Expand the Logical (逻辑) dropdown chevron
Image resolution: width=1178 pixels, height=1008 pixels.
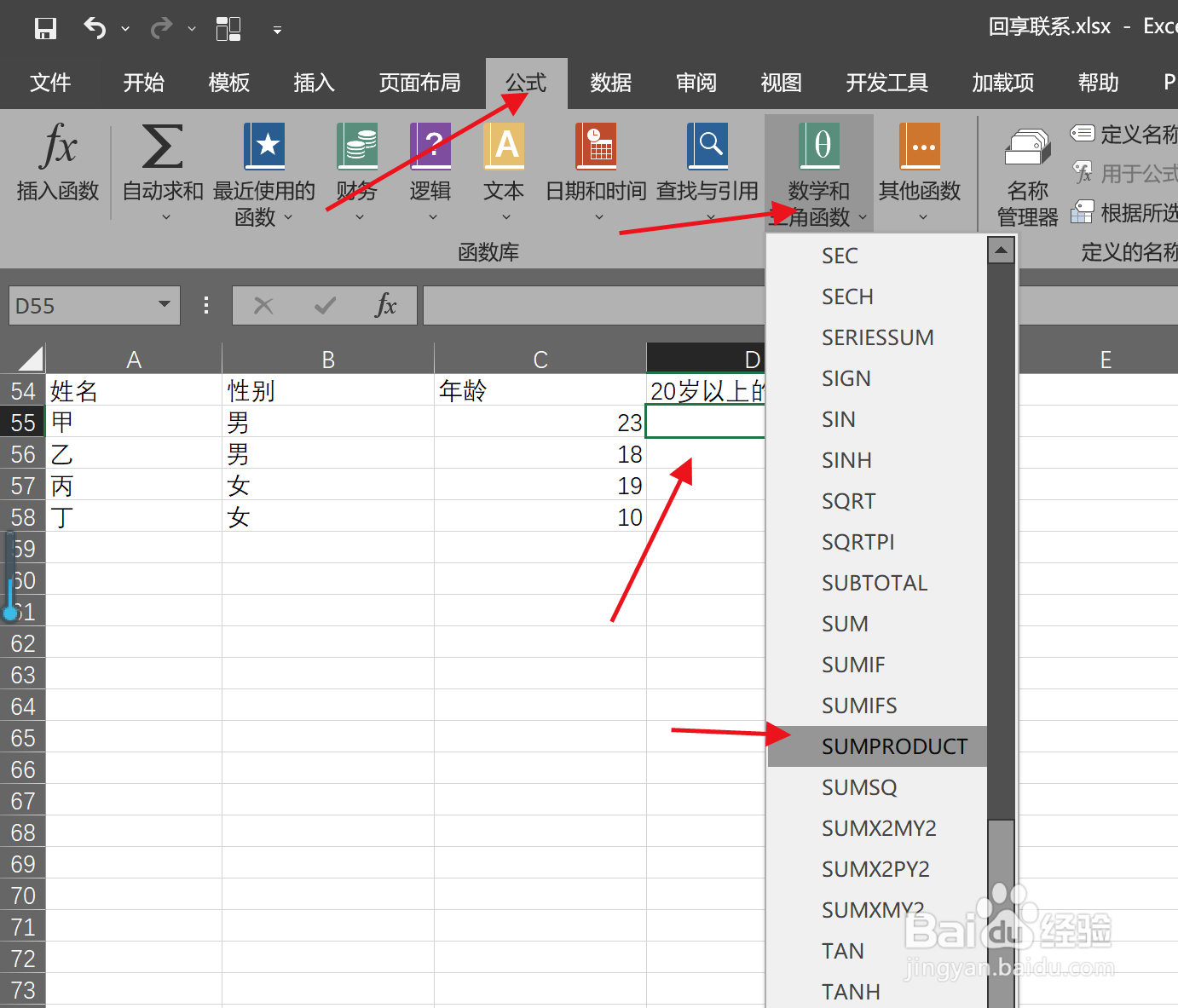coord(433,217)
